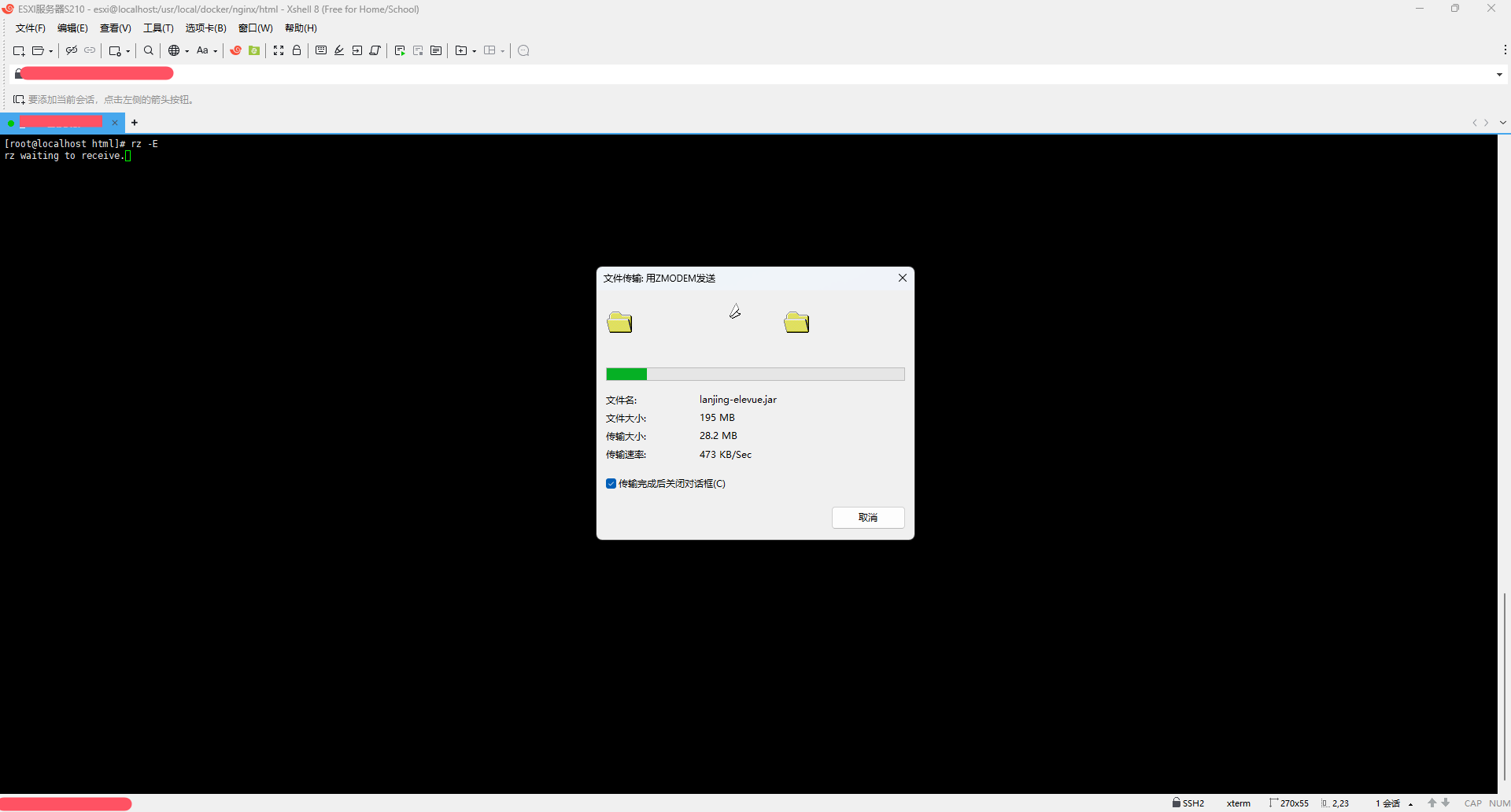Click the keyboard Key mapping icon
This screenshot has width=1511, height=812.
[321, 50]
